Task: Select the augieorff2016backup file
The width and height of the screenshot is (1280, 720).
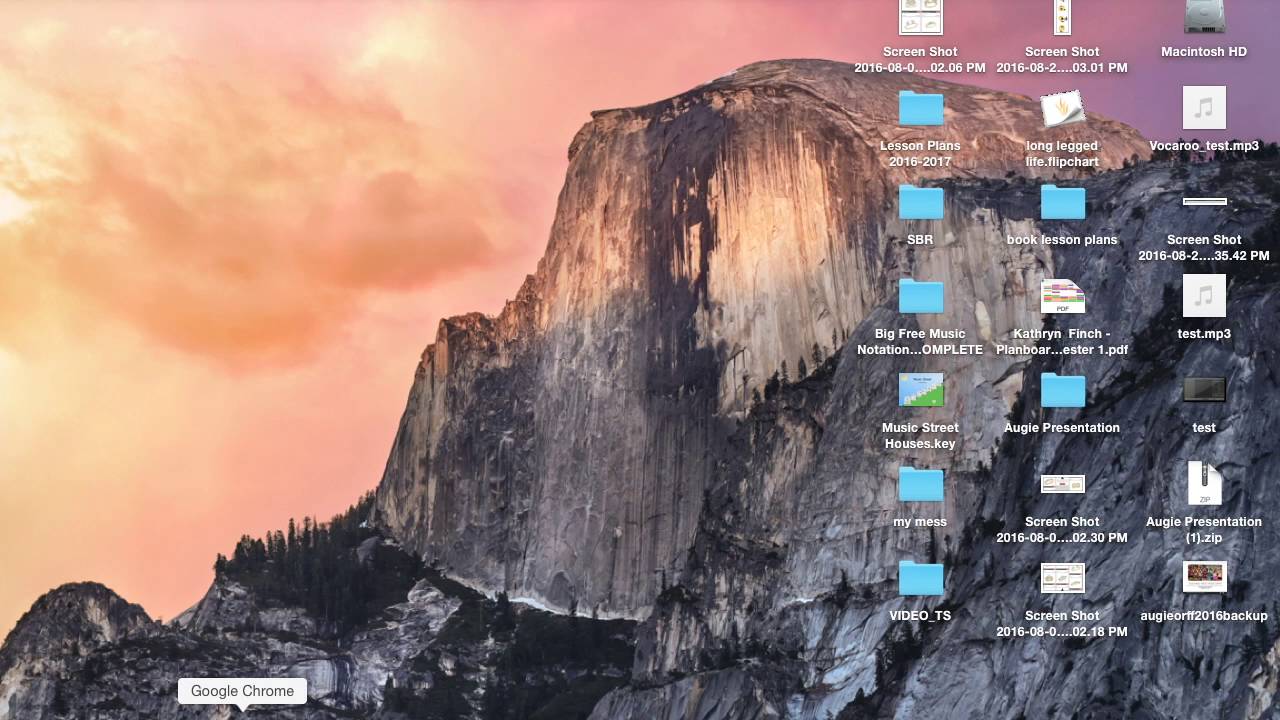Action: click(1204, 577)
